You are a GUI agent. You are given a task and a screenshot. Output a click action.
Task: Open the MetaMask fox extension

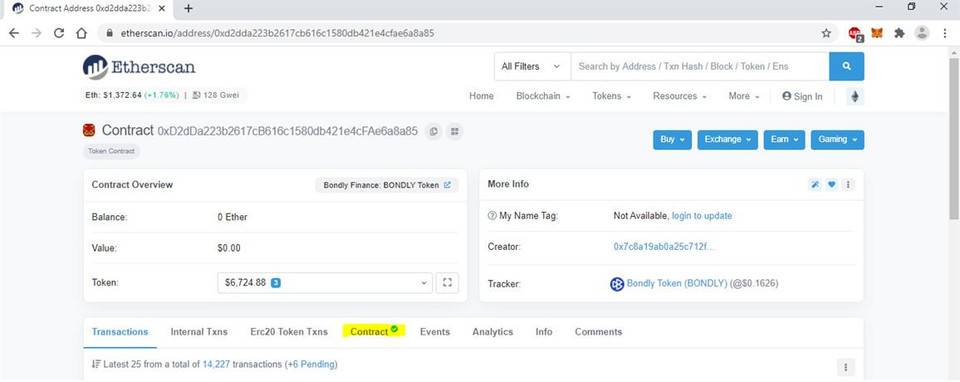tap(877, 33)
